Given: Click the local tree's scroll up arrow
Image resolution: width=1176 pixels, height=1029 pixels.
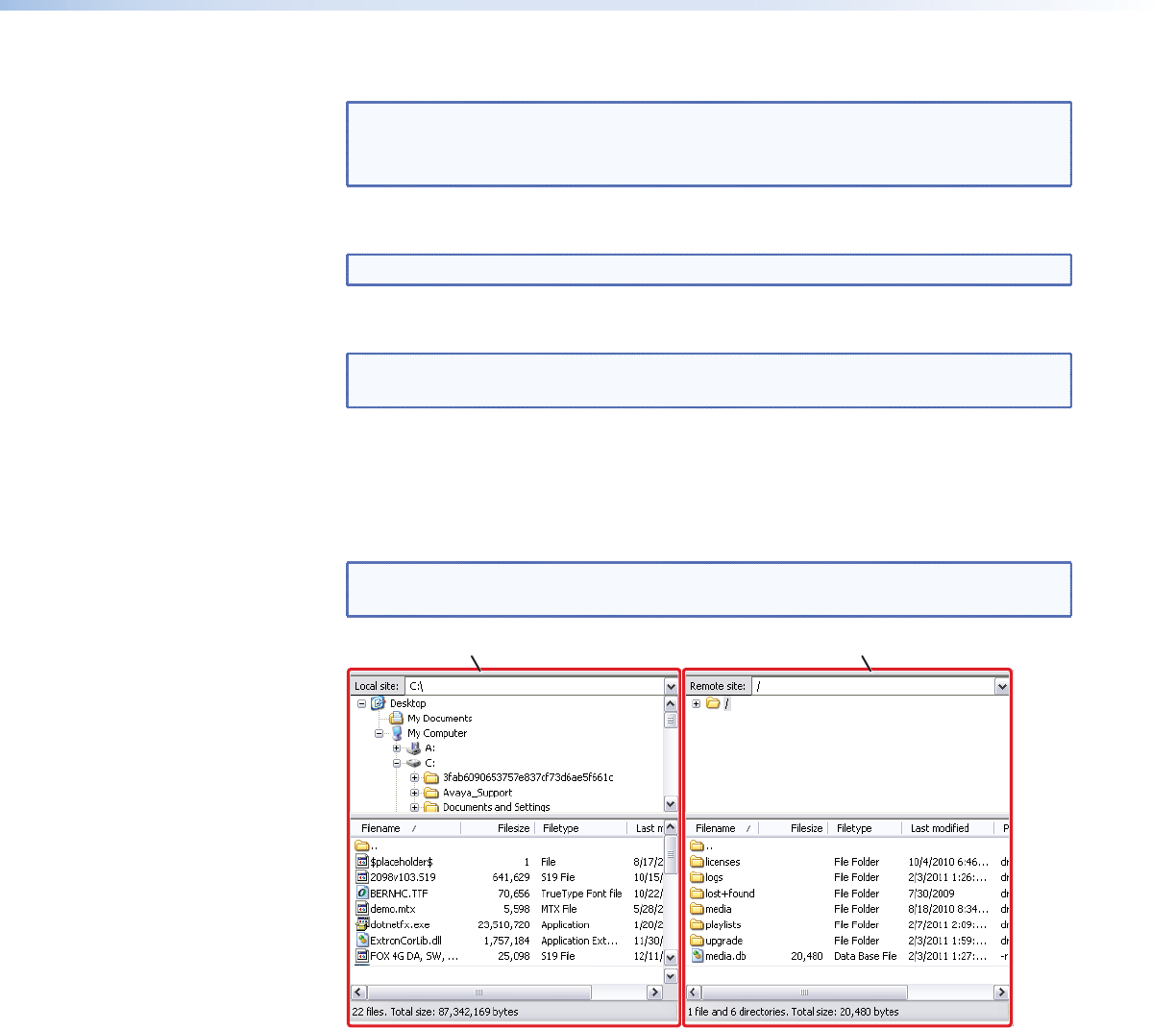Looking at the screenshot, I should click(x=671, y=704).
